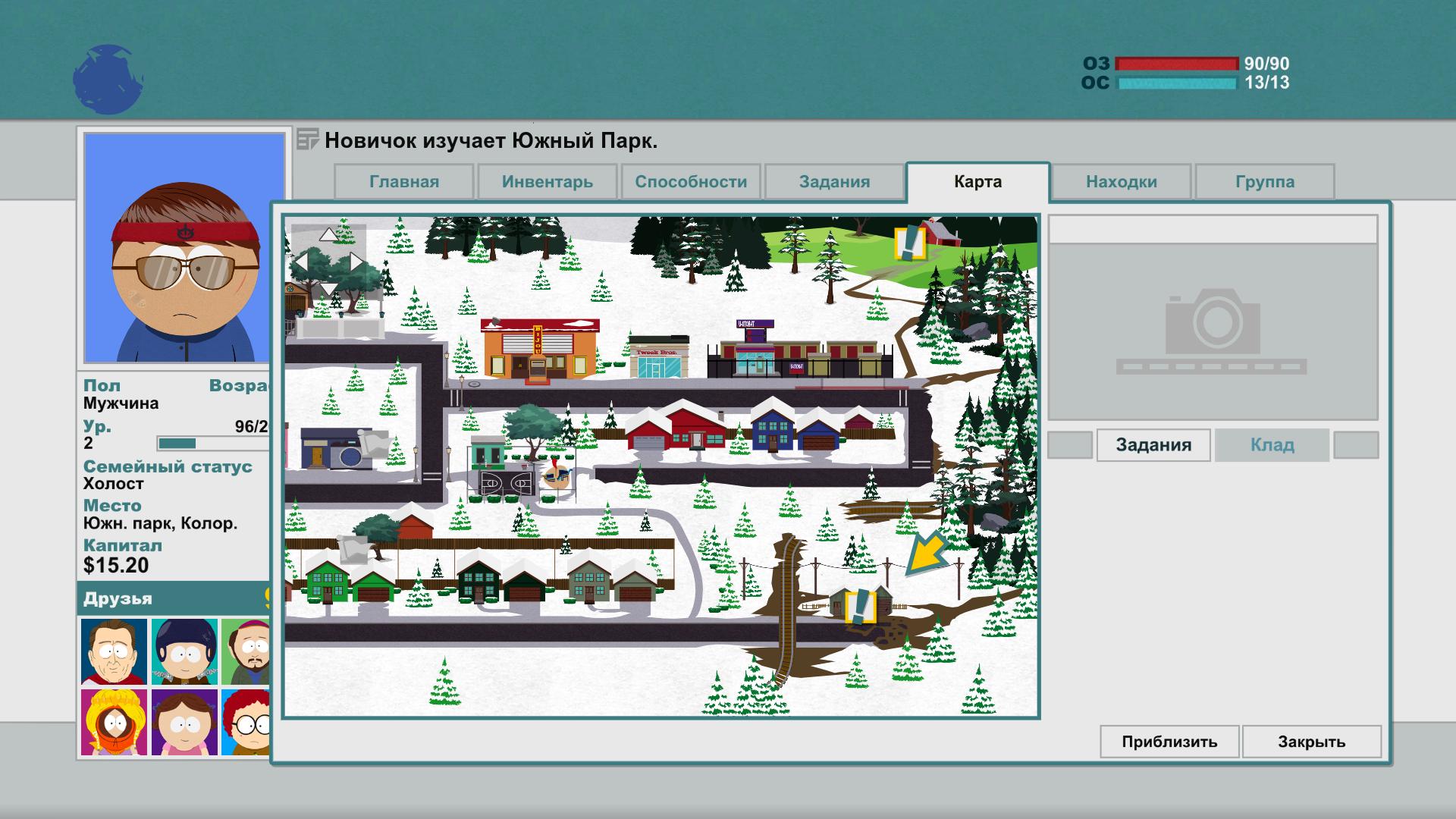Click the player head marker on map
The width and height of the screenshot is (1456, 819).
pos(558,477)
